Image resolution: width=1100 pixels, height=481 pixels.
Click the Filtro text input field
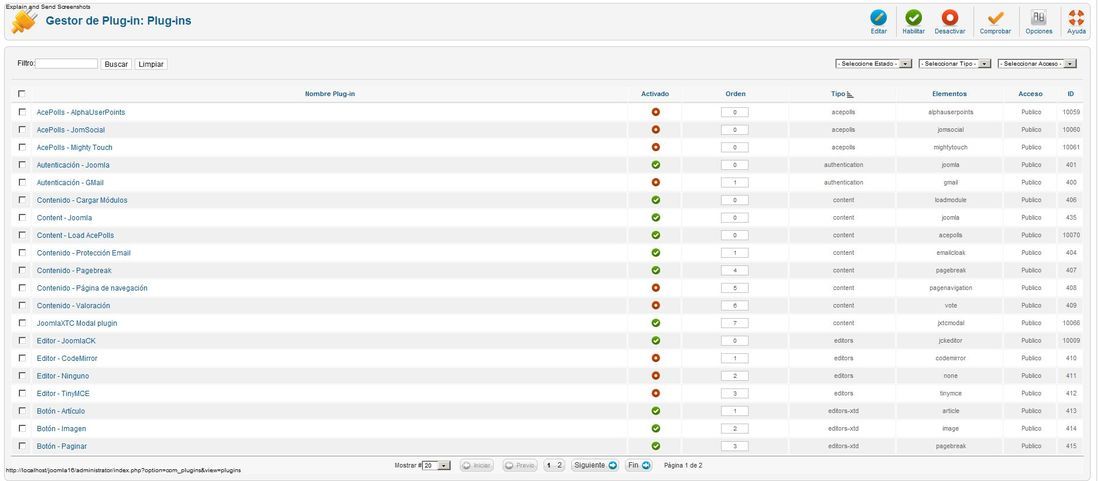point(67,64)
